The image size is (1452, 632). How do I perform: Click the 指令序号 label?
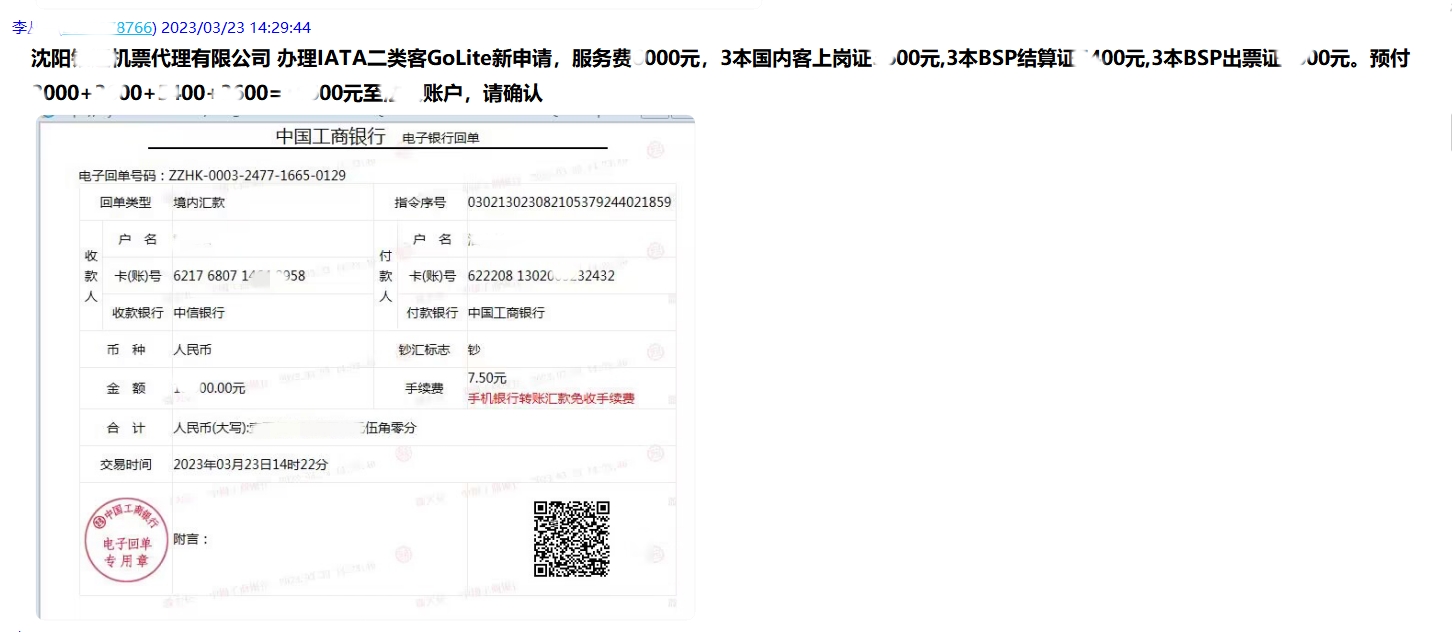(x=420, y=203)
